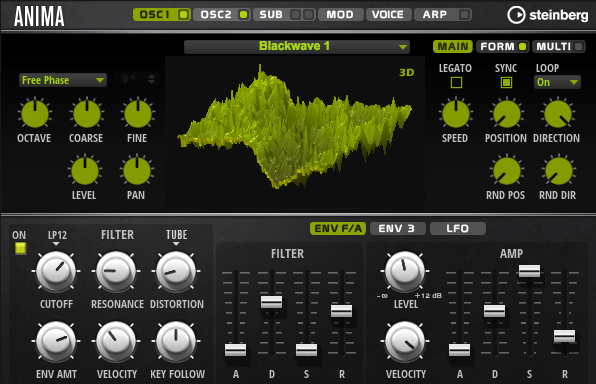Click the KEY FOLLOW knob
This screenshot has width=596, height=384.
(x=176, y=341)
